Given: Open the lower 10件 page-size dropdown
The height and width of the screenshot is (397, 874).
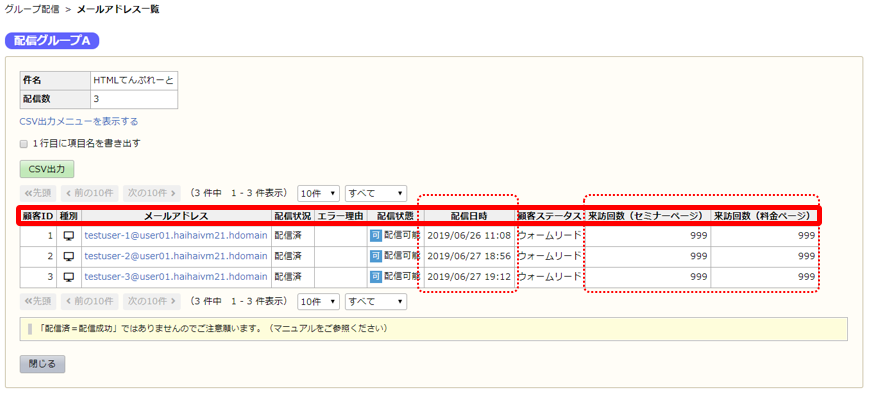Looking at the screenshot, I should click(x=318, y=302).
